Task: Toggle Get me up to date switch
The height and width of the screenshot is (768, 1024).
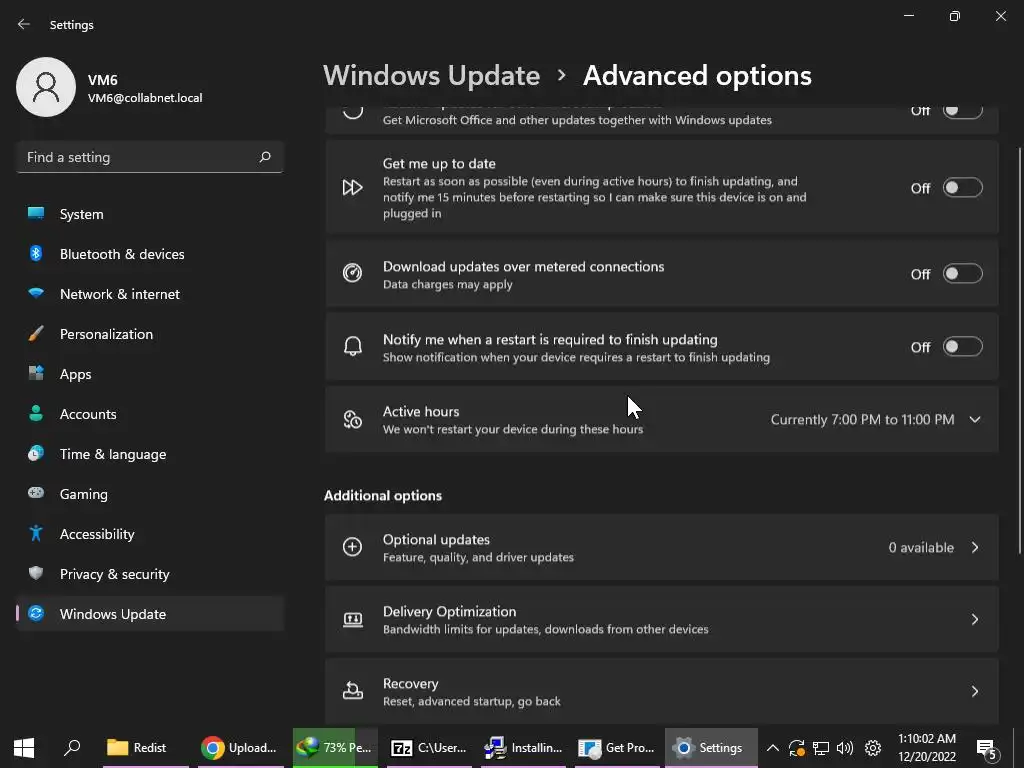Action: (963, 188)
